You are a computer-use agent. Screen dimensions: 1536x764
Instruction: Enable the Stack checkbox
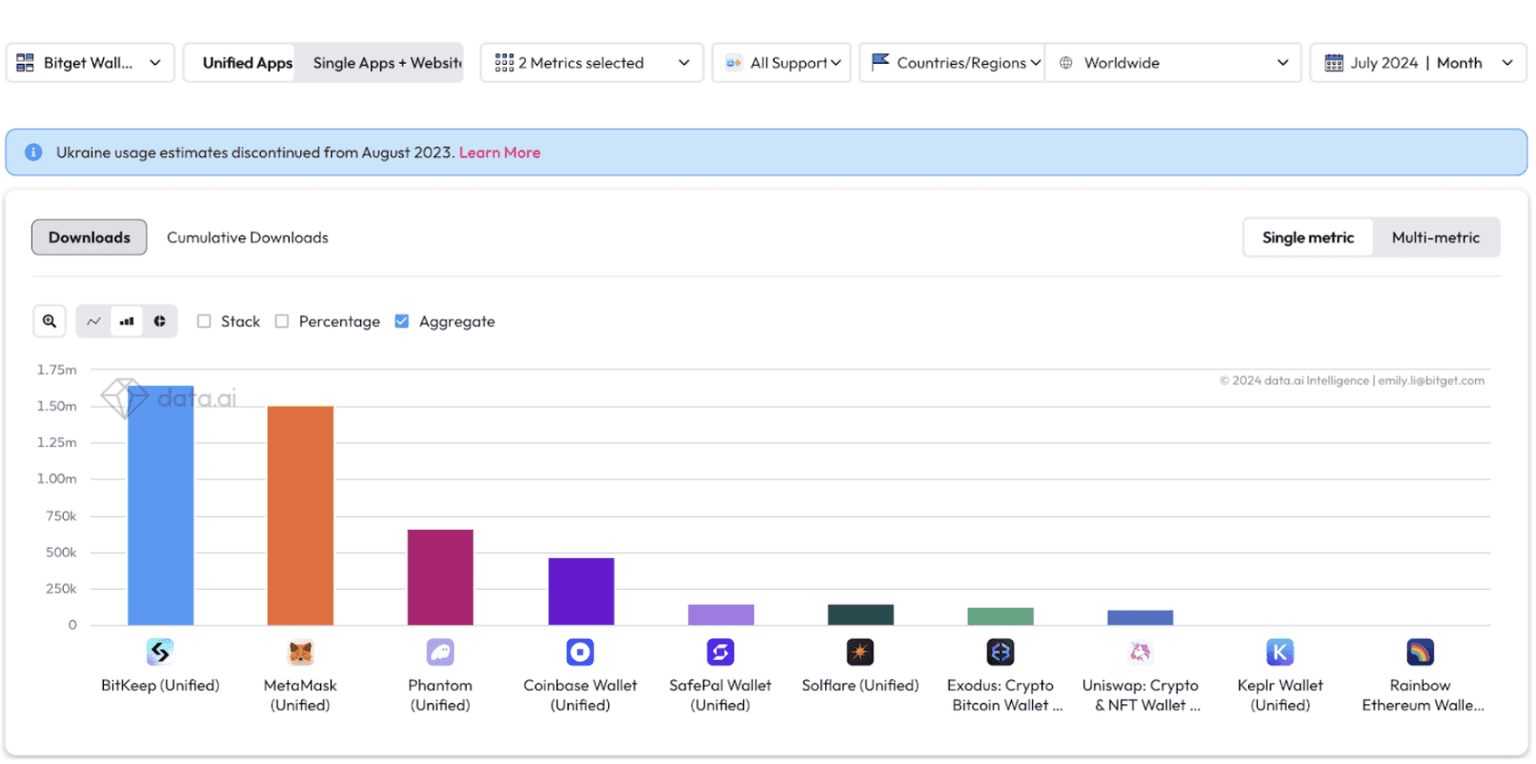[204, 321]
